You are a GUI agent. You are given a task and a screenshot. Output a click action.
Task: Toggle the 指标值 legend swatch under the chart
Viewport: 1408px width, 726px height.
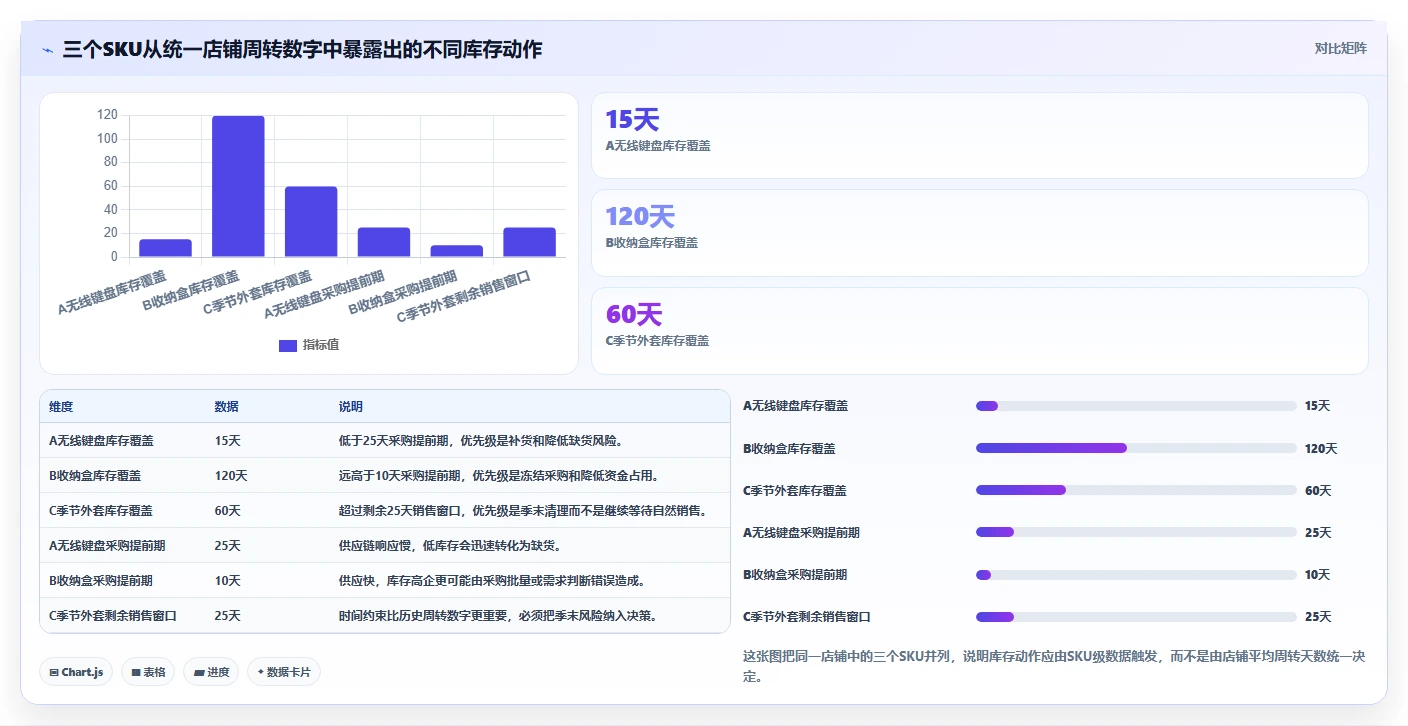[288, 345]
